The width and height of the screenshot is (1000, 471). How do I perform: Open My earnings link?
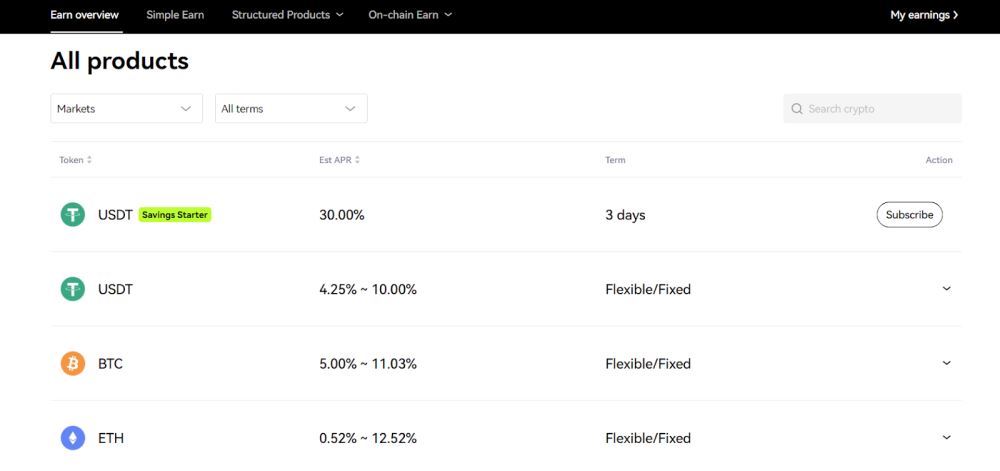pyautogui.click(x=924, y=15)
